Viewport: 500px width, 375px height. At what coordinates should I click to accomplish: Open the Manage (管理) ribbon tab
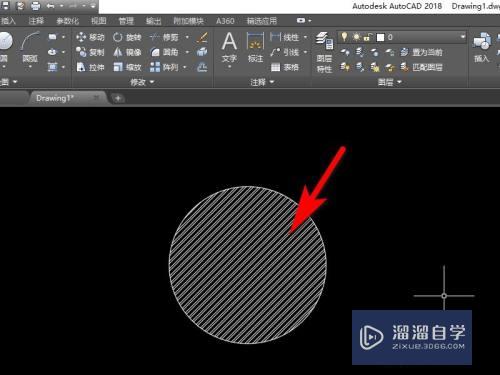pyautogui.click(x=126, y=21)
